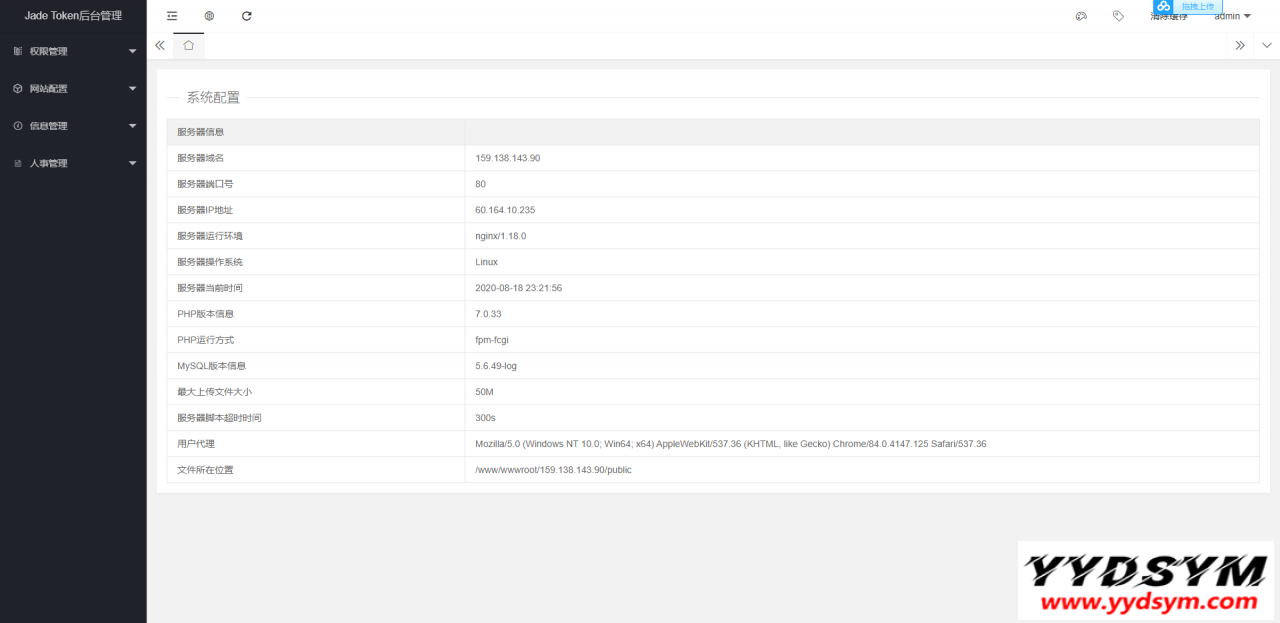
Task: Expand the 权限管理 sidebar menu
Action: (73, 51)
